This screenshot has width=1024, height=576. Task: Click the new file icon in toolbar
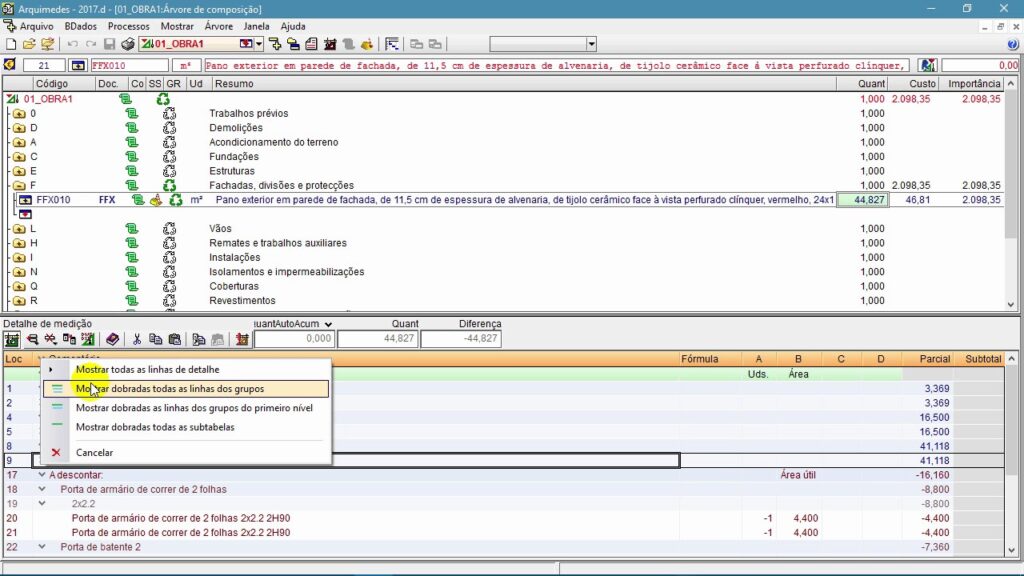[11, 44]
